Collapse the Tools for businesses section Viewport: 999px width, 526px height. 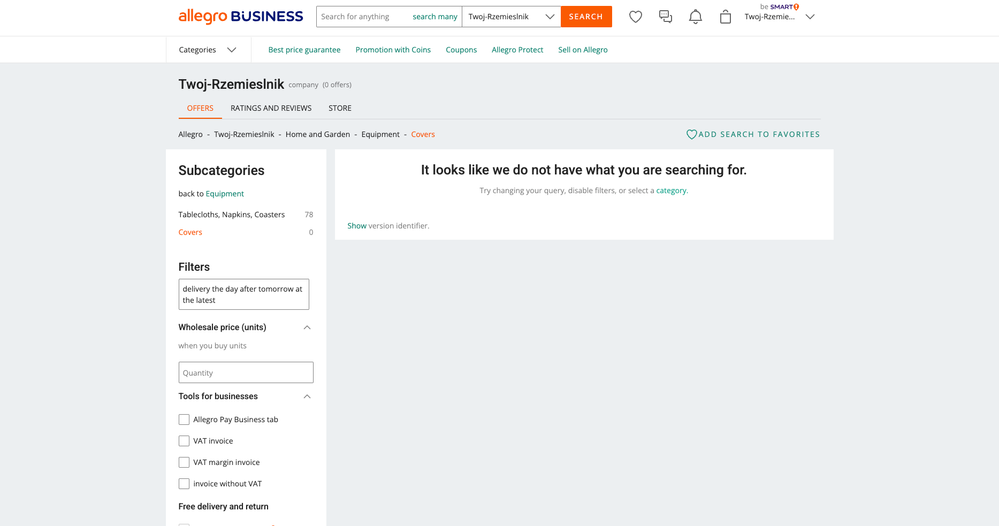(x=307, y=396)
